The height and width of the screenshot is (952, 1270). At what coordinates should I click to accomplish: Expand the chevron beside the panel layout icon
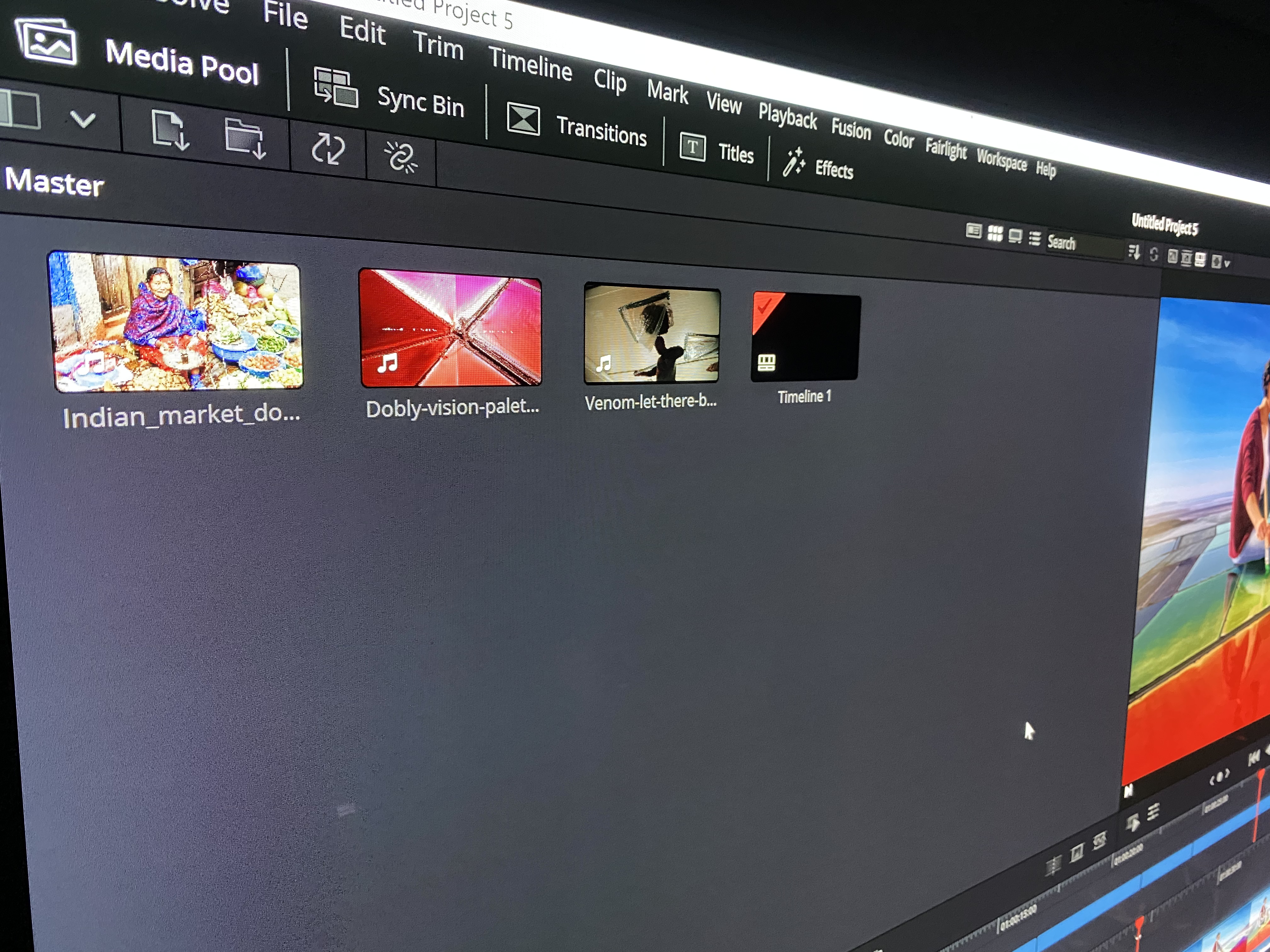point(83,119)
